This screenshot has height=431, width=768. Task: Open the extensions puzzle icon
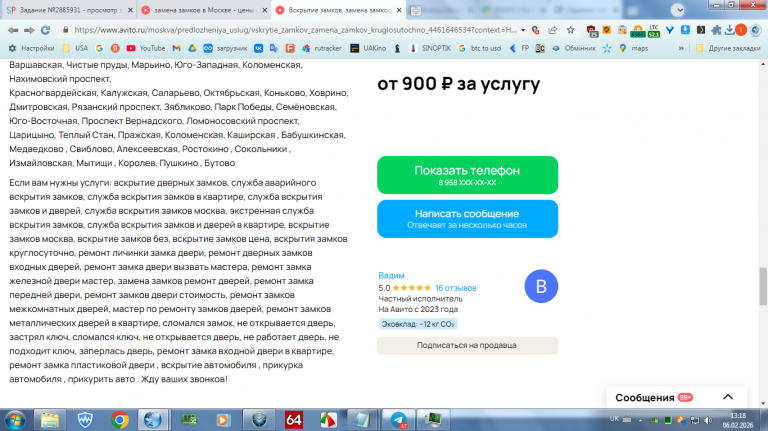[x=716, y=30]
